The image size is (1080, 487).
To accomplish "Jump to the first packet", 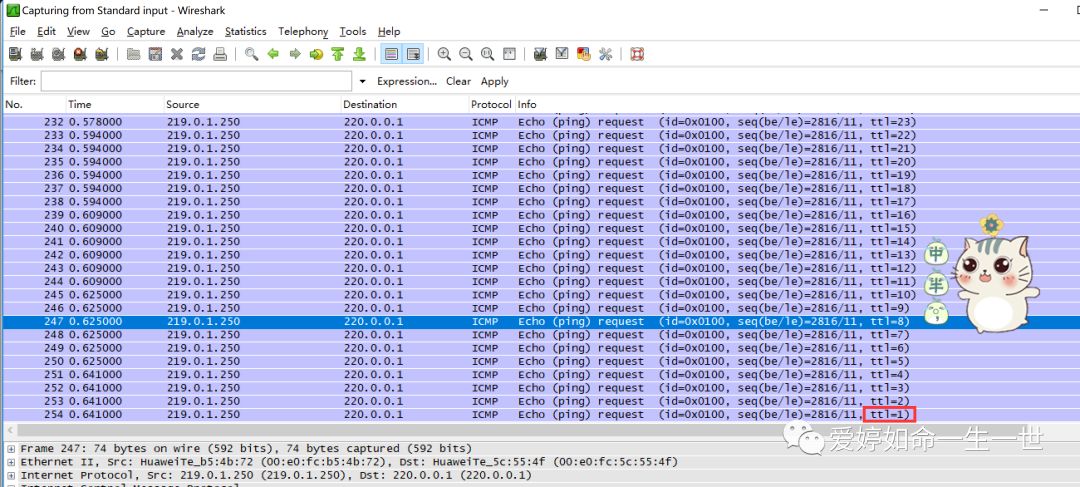I will click(338, 54).
